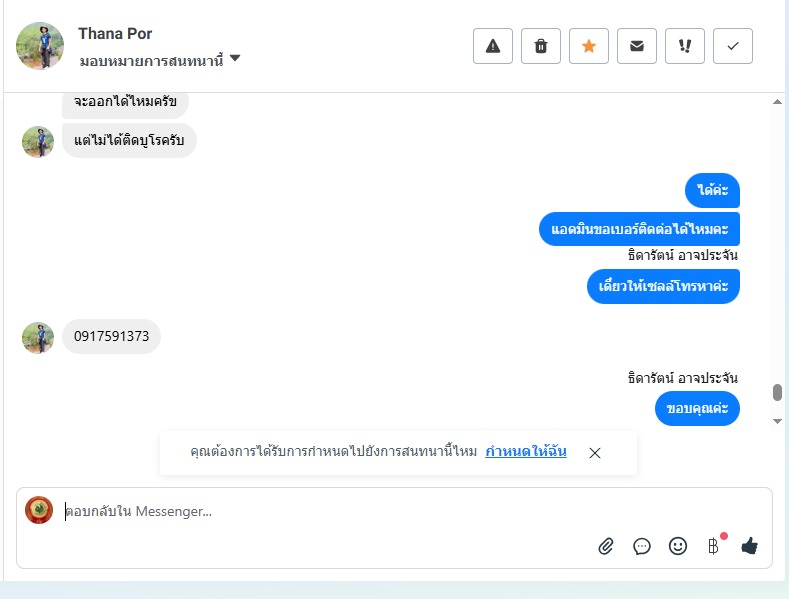Viewport: 789px width, 599px height.
Task: Click the มอบหมายการสนทนานี้ assignment label
Action: 151,61
